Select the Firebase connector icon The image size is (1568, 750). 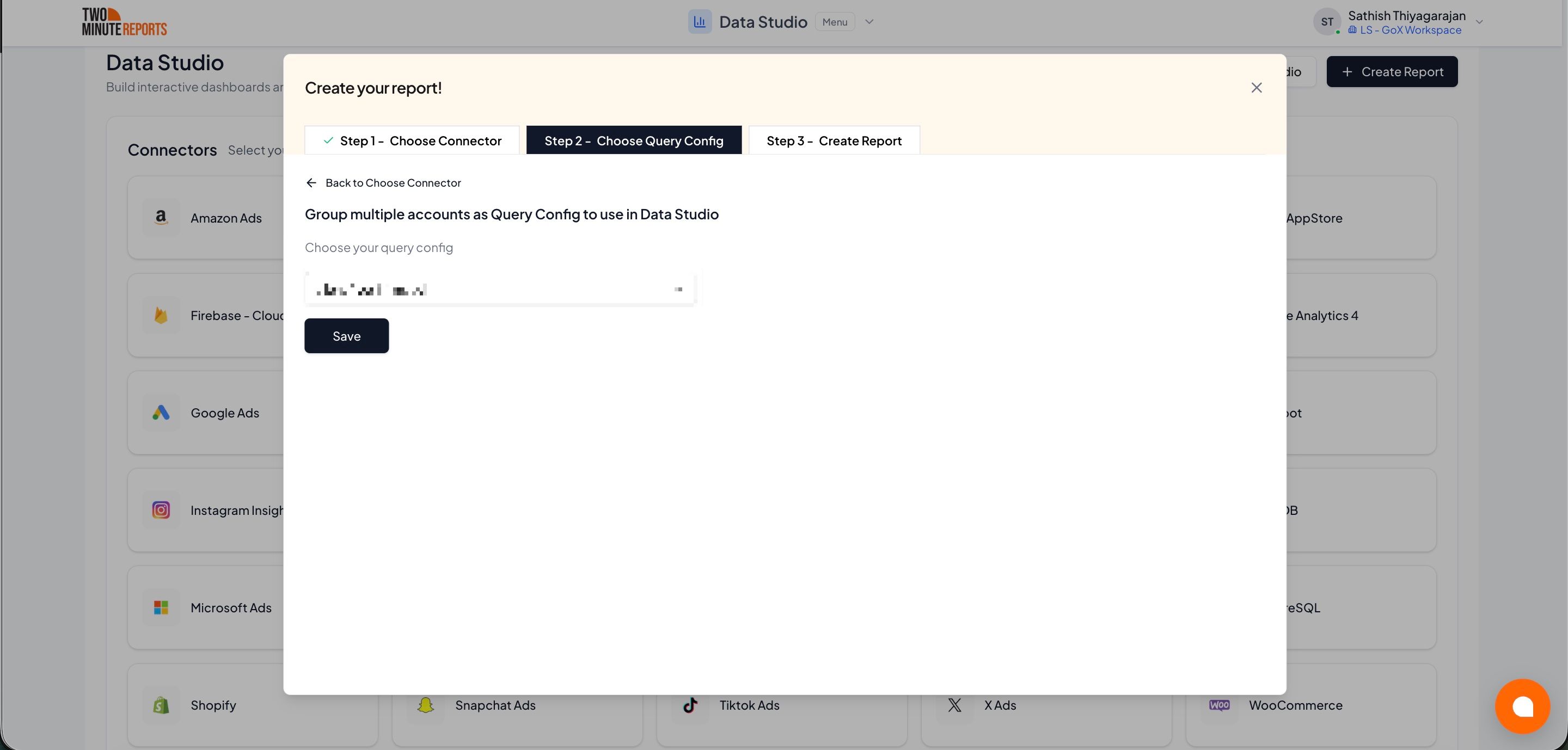click(161, 315)
